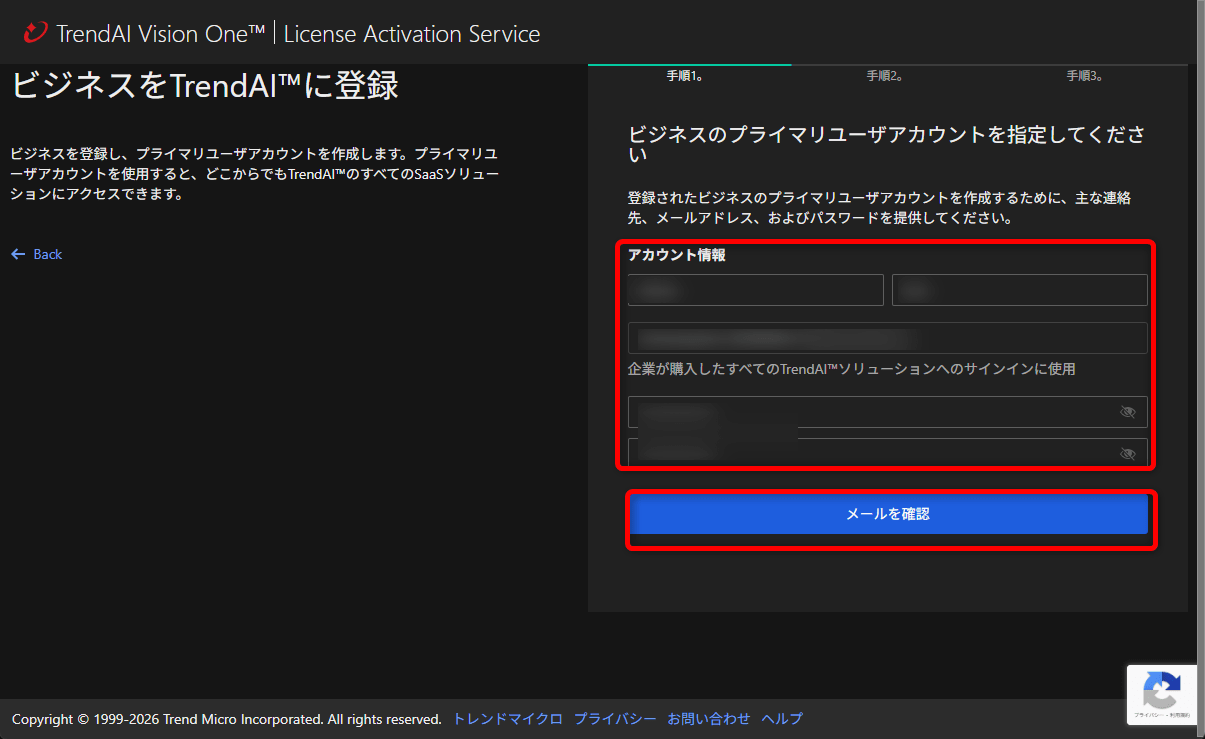Image resolution: width=1205 pixels, height=739 pixels.
Task: Open the トレンドマイクロ footer link
Action: (x=506, y=718)
